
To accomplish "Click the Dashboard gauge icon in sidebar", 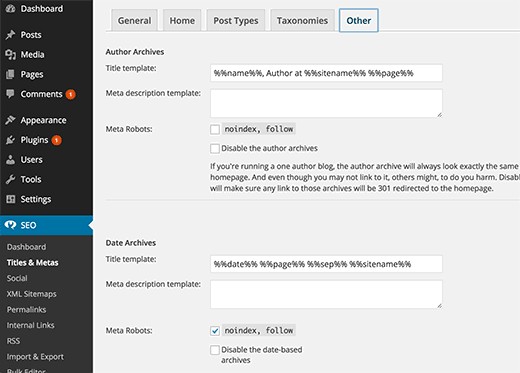I will 10,8.
